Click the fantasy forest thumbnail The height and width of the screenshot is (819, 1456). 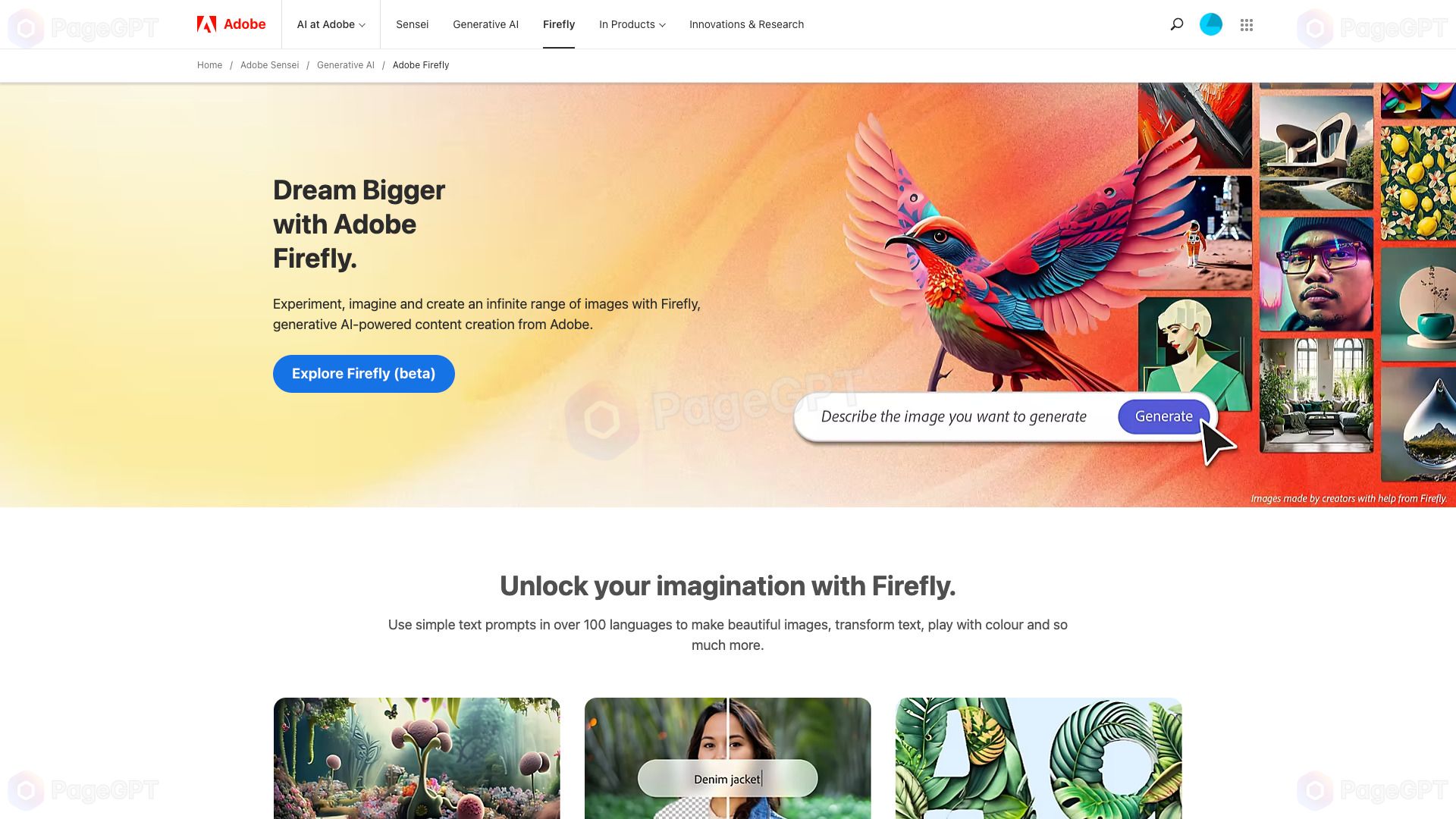(x=416, y=758)
